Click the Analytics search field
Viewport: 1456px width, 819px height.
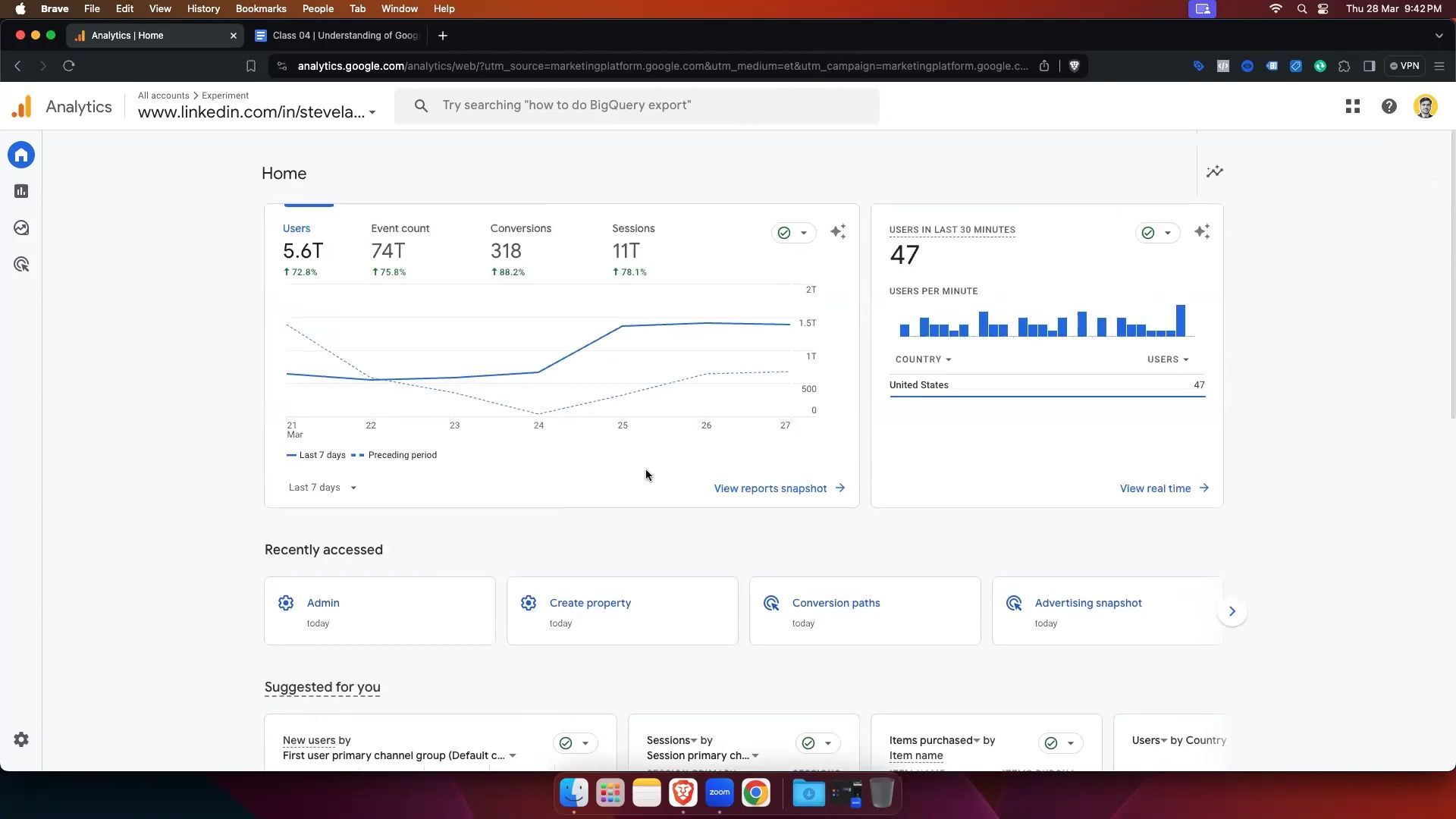point(637,105)
